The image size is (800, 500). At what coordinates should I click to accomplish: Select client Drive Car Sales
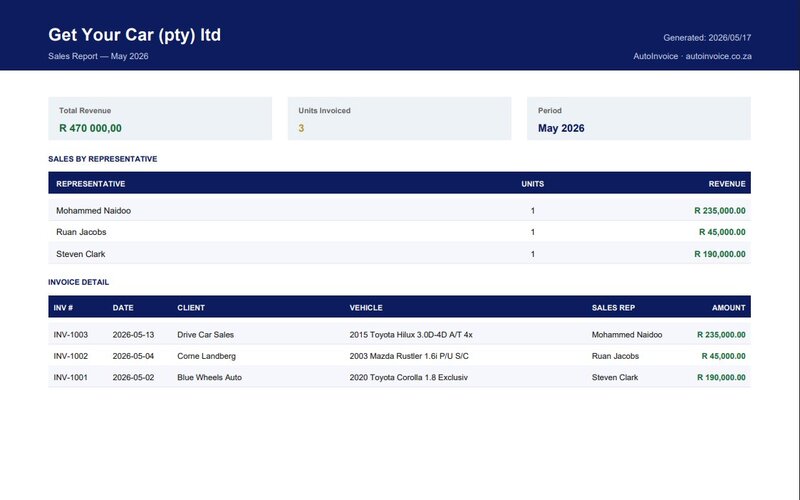206,335
